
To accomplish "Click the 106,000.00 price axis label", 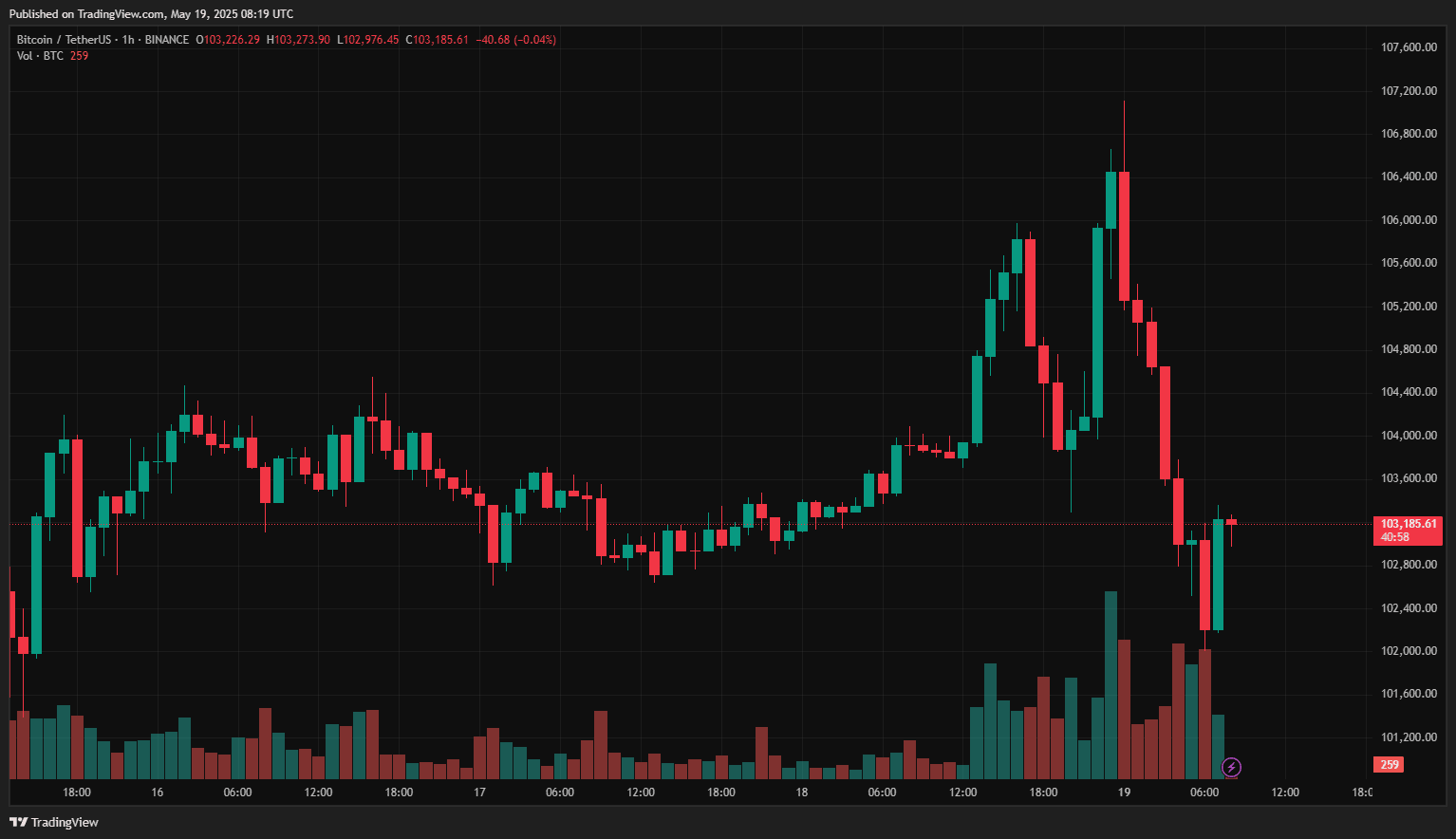I will [x=1409, y=220].
